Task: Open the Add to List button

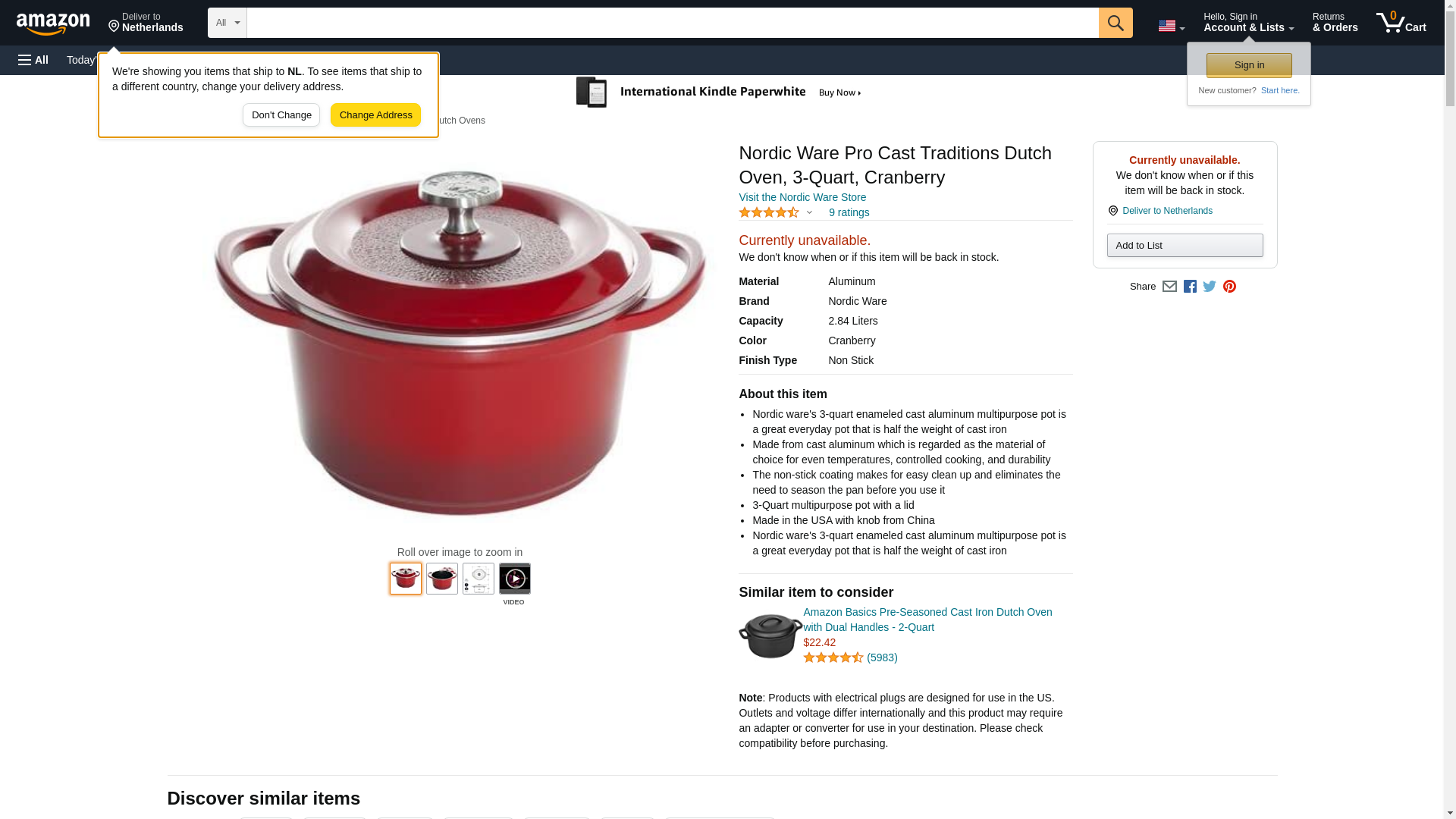Action: 1185,246
